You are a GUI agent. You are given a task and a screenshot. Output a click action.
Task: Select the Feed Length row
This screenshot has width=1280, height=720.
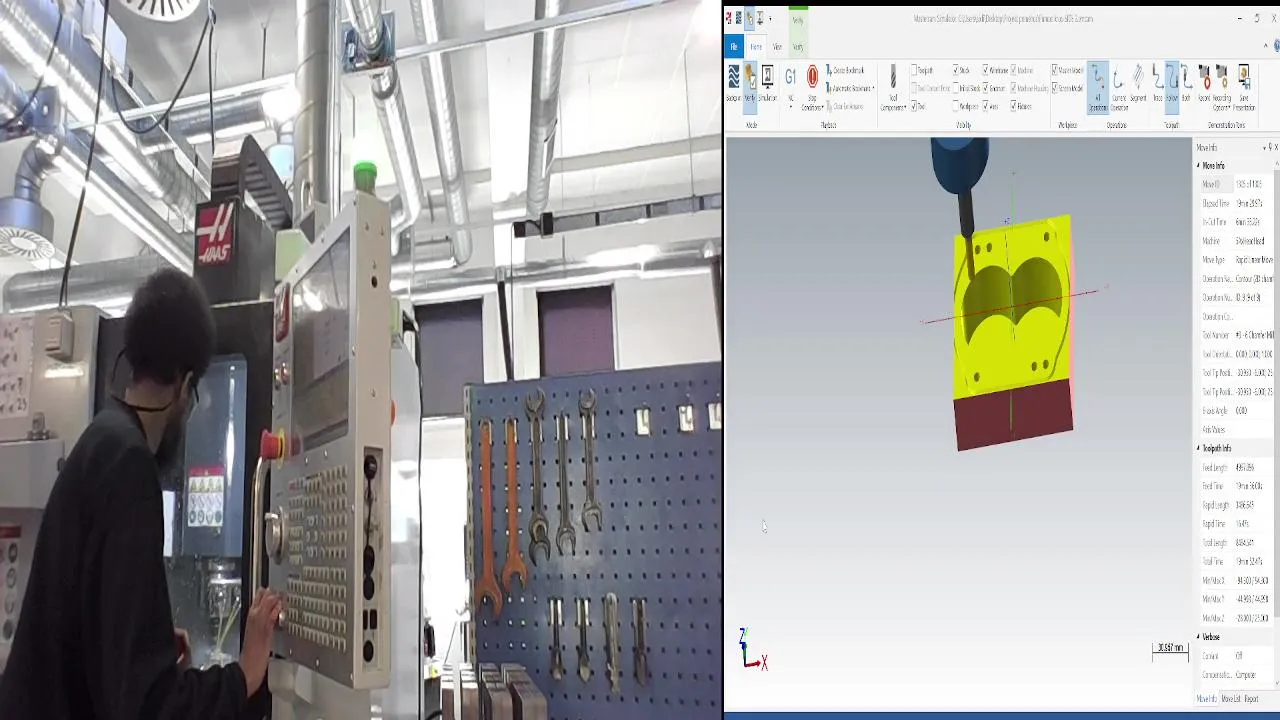point(1238,467)
